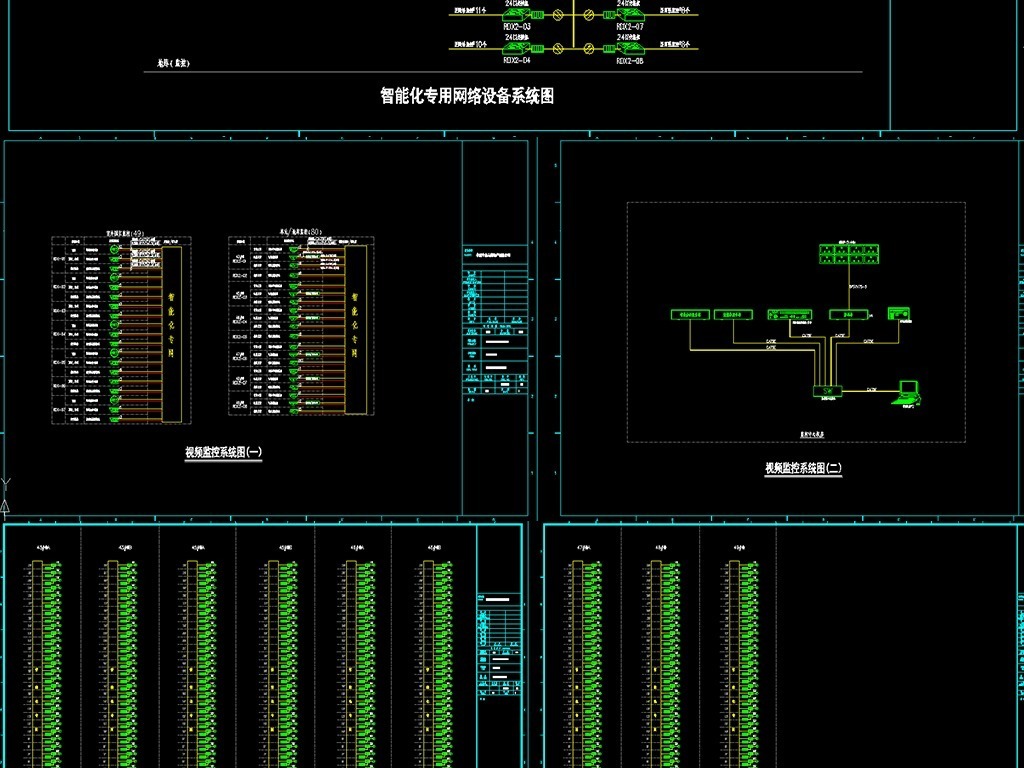Select the RDX2-08 switch symbol
The width and height of the screenshot is (1024, 768).
point(629,46)
